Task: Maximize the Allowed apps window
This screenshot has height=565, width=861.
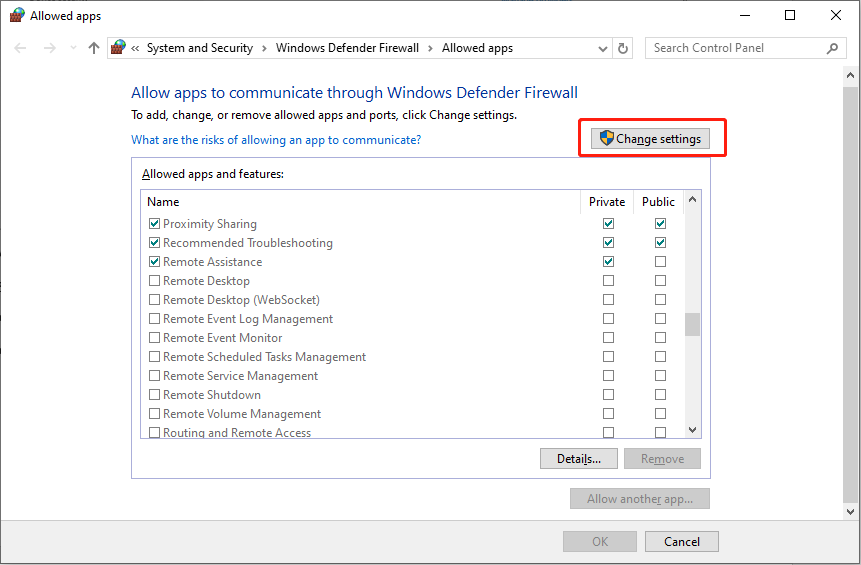Action: [x=790, y=15]
